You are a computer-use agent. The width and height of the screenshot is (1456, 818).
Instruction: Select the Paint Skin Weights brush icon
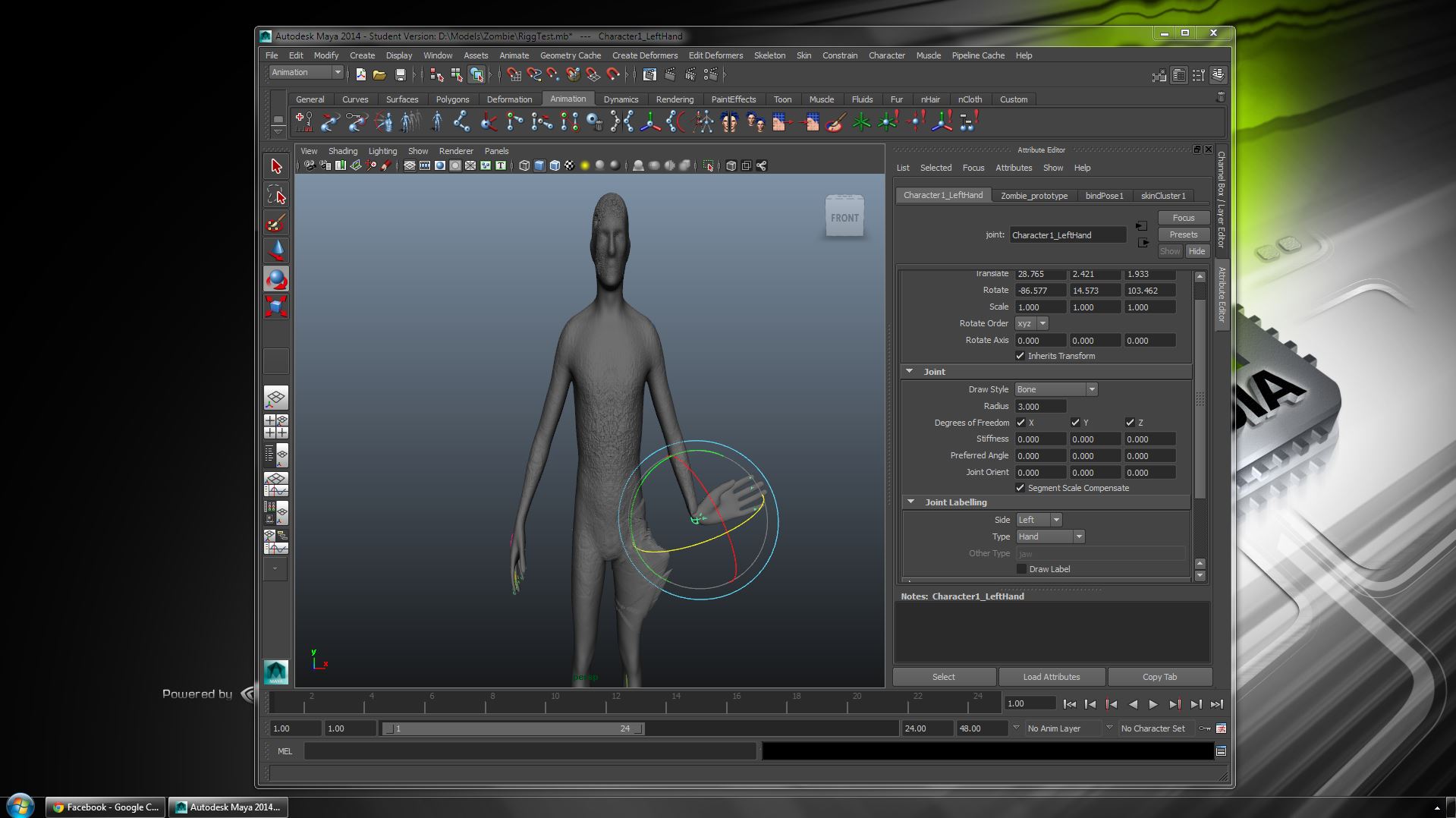pyautogui.click(x=833, y=121)
